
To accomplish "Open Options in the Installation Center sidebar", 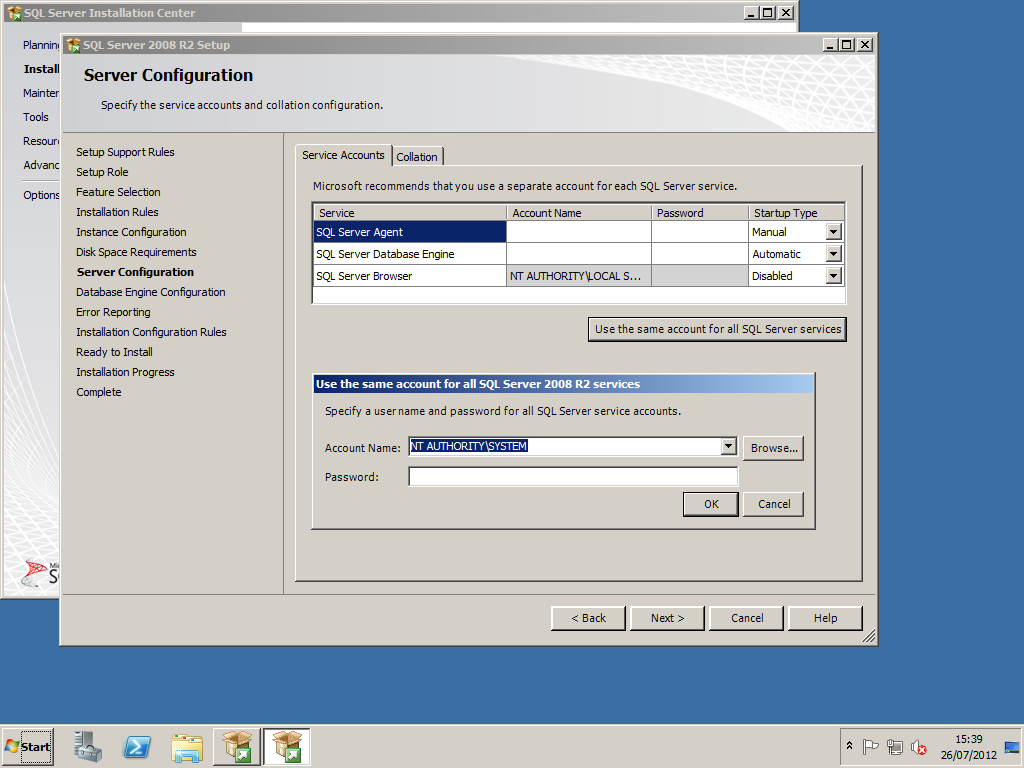I will pyautogui.click(x=41, y=195).
